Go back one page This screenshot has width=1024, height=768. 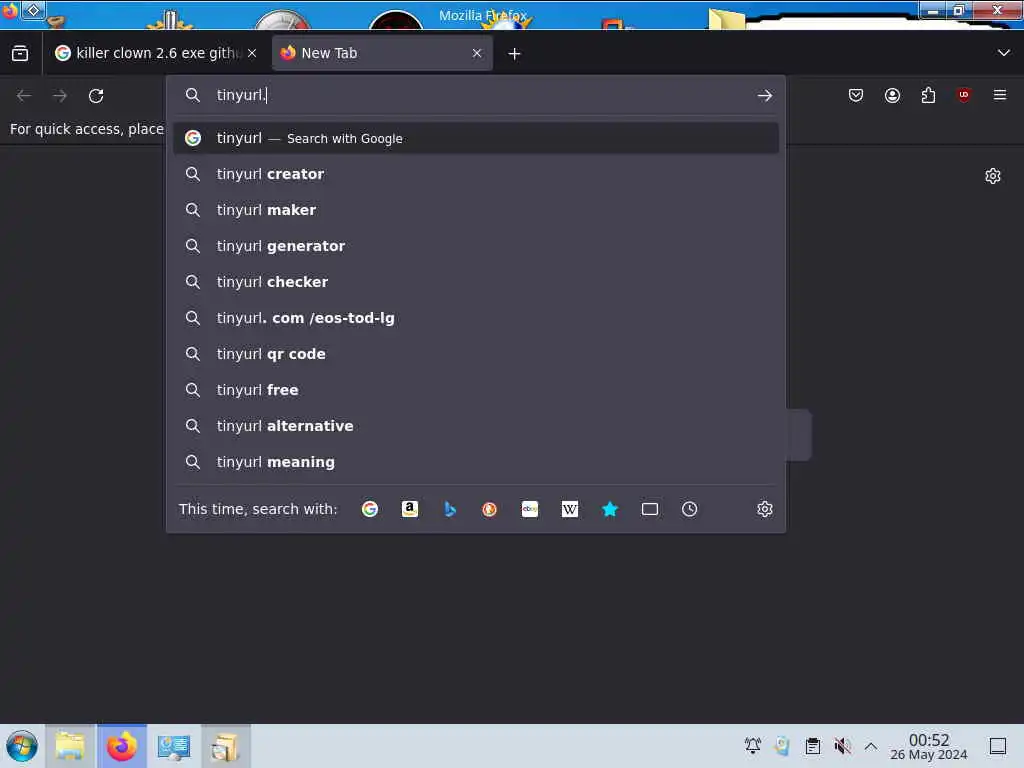[24, 96]
